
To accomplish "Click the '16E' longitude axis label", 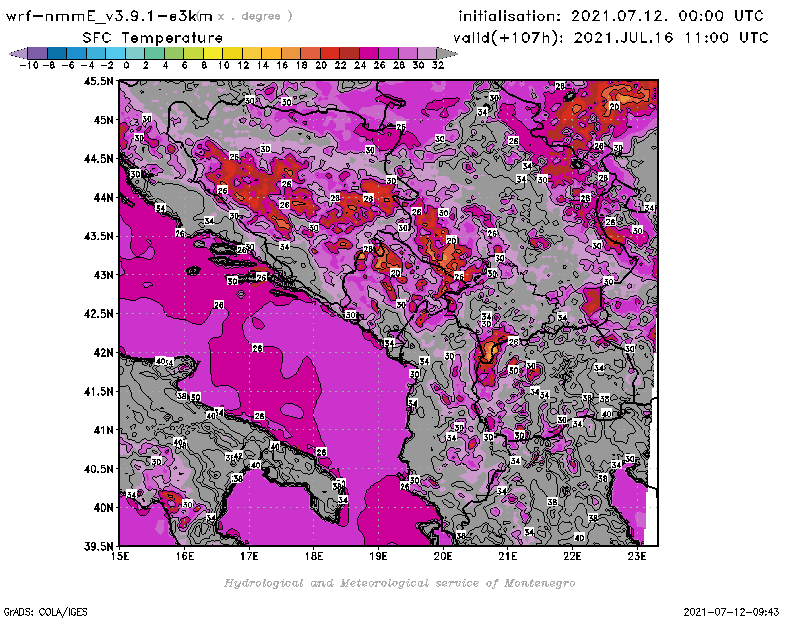I will (185, 556).
